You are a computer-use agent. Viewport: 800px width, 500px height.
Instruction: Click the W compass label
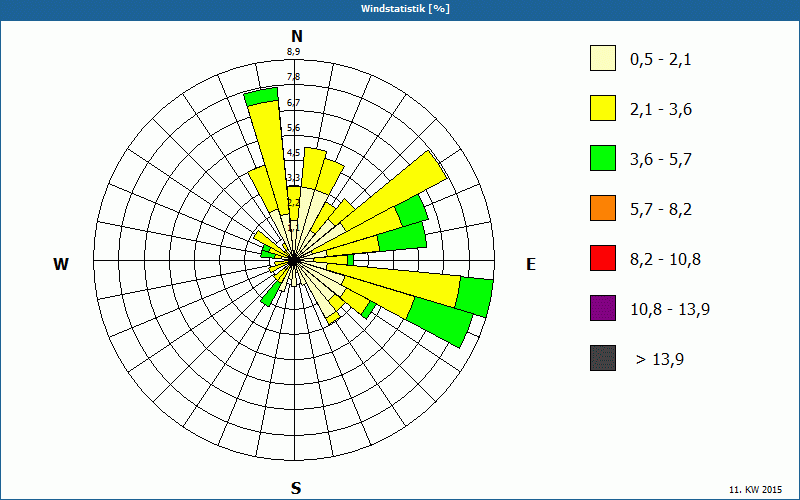pyautogui.click(x=61, y=264)
